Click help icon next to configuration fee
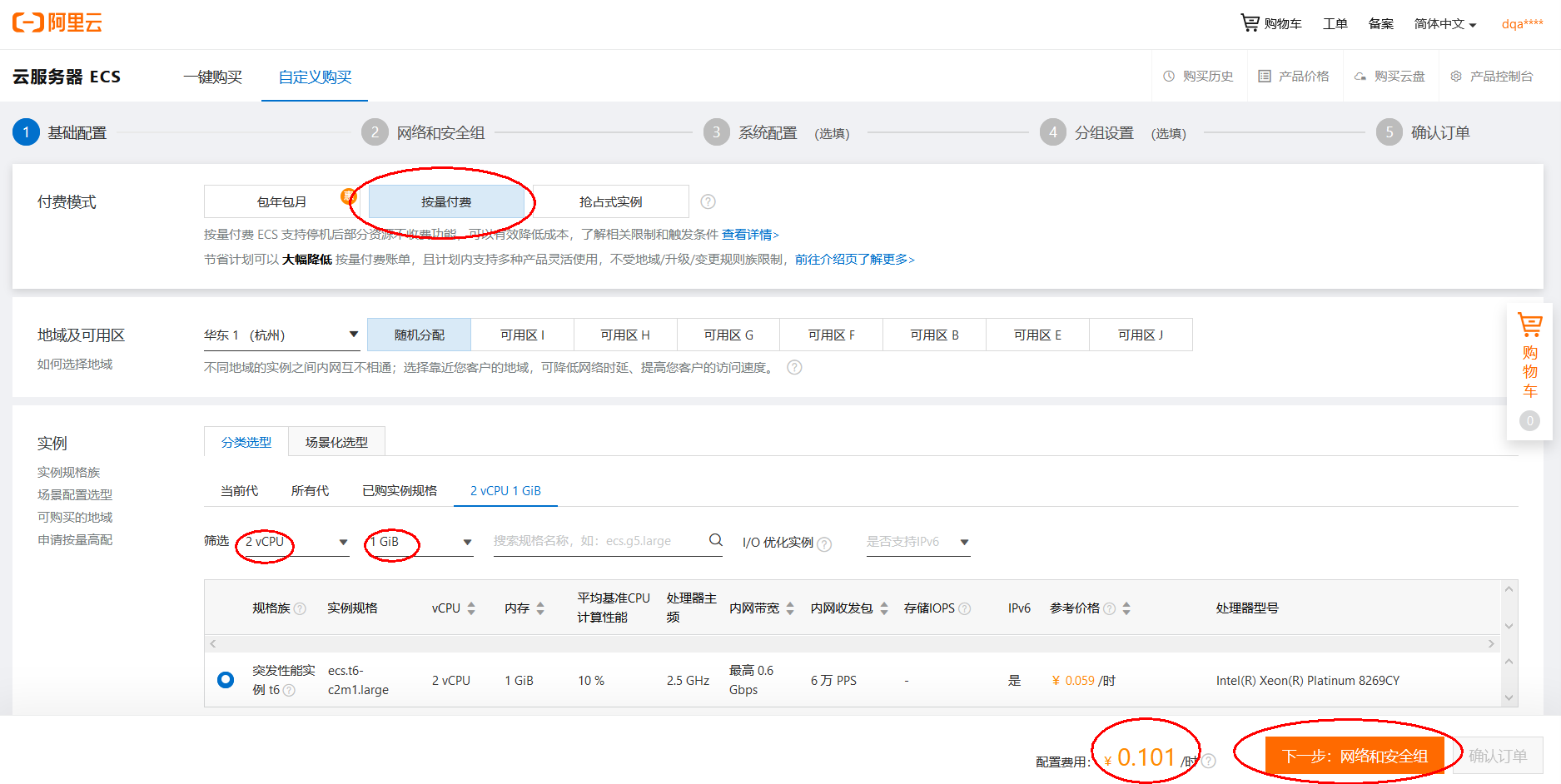This screenshot has height=784, width=1561. [x=1209, y=761]
